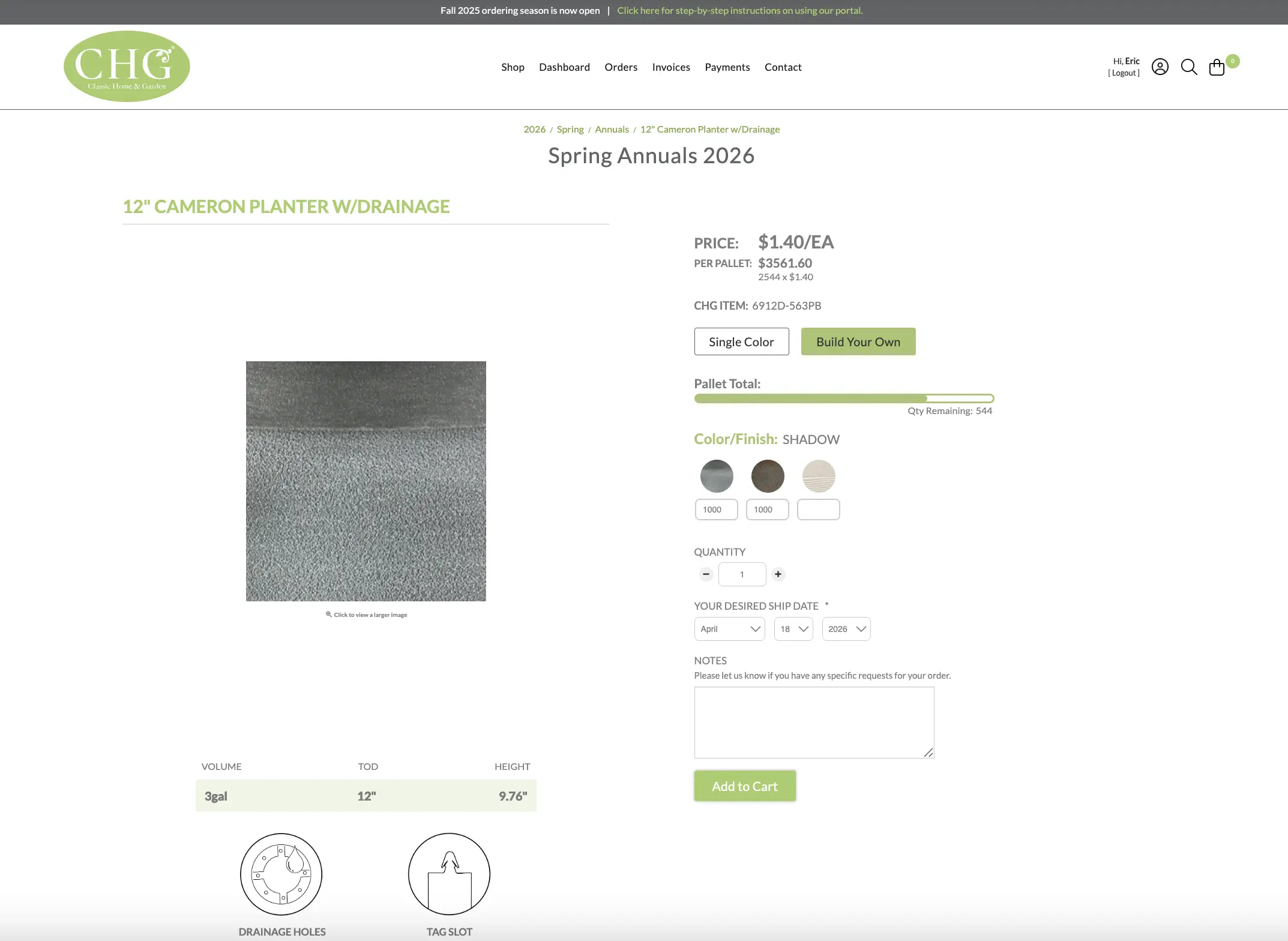The image size is (1288, 941).
Task: Click the tag slot feature icon
Action: [449, 874]
